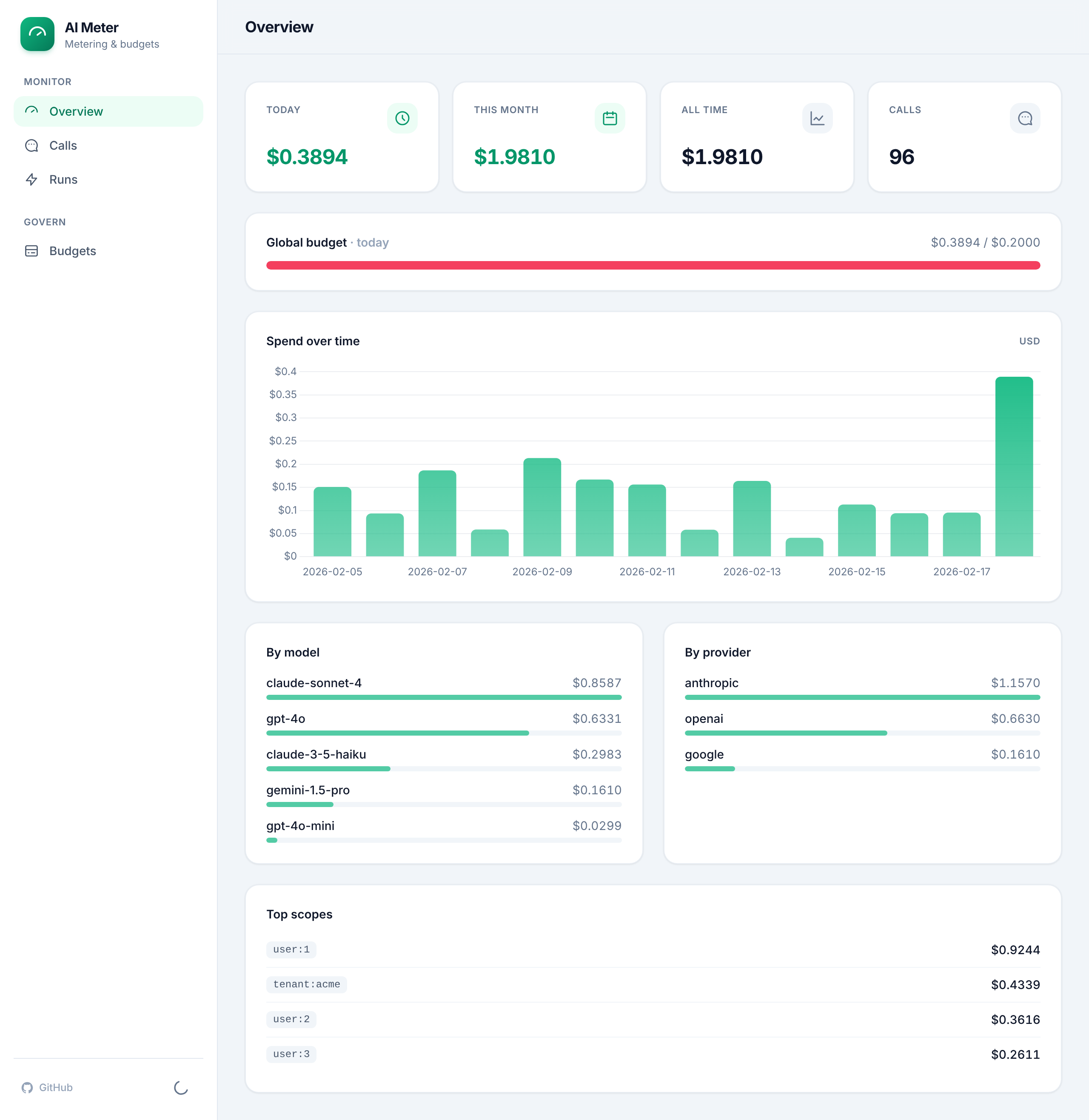Select the tenant:acme scope tag

pyautogui.click(x=307, y=984)
